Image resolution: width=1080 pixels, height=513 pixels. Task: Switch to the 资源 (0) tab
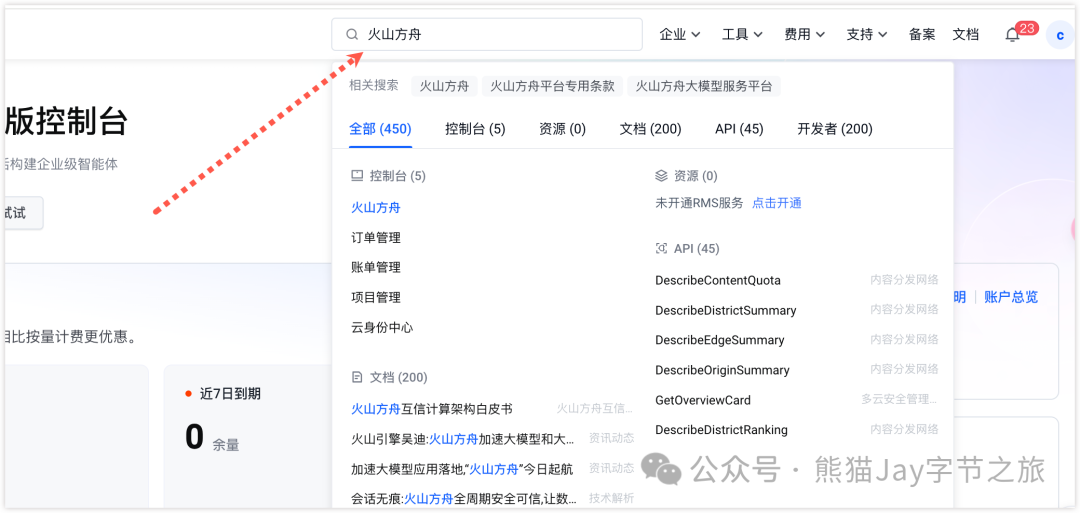coord(563,129)
